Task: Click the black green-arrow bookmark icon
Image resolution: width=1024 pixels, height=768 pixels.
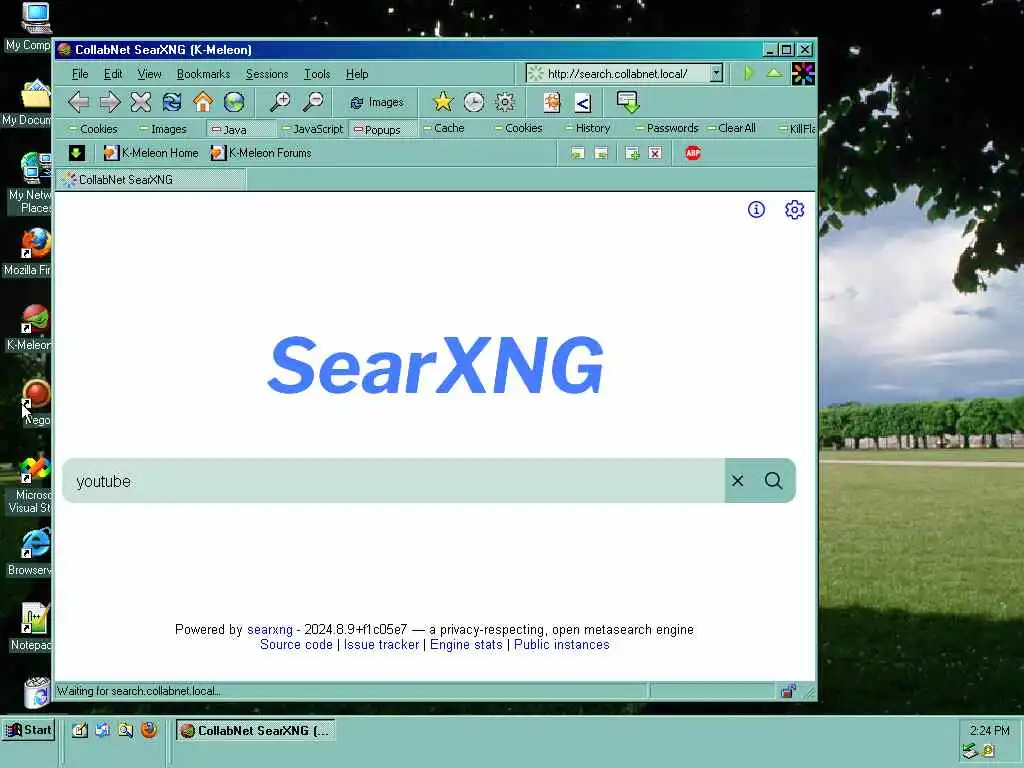Action: coord(76,153)
